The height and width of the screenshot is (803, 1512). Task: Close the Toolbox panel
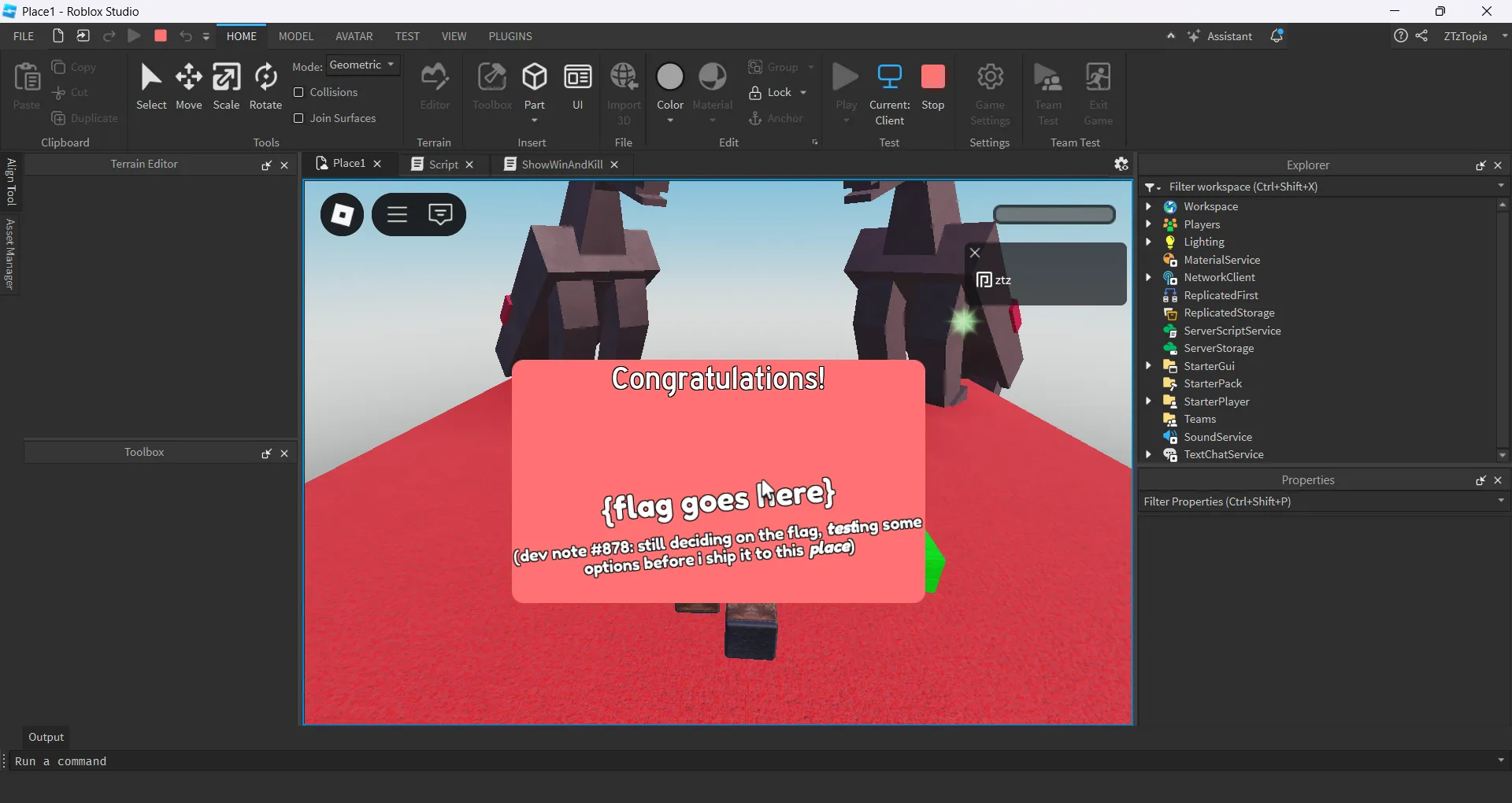point(284,453)
